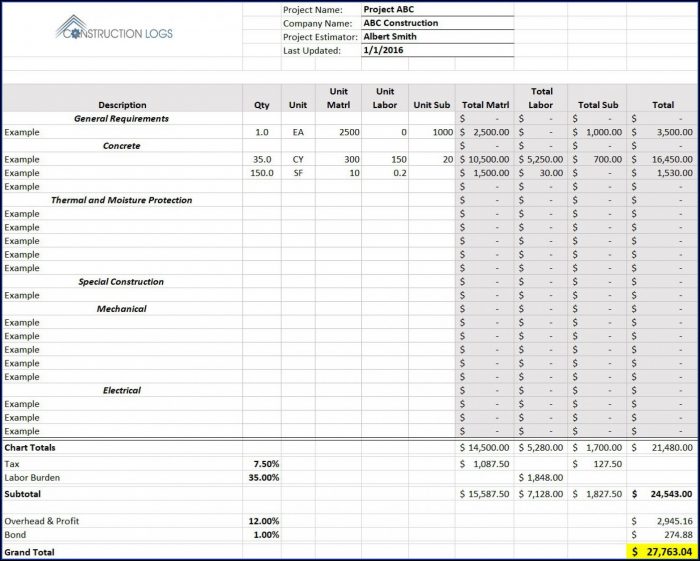
Task: Select the '1/1/2016' last updated cell
Action: (438, 50)
